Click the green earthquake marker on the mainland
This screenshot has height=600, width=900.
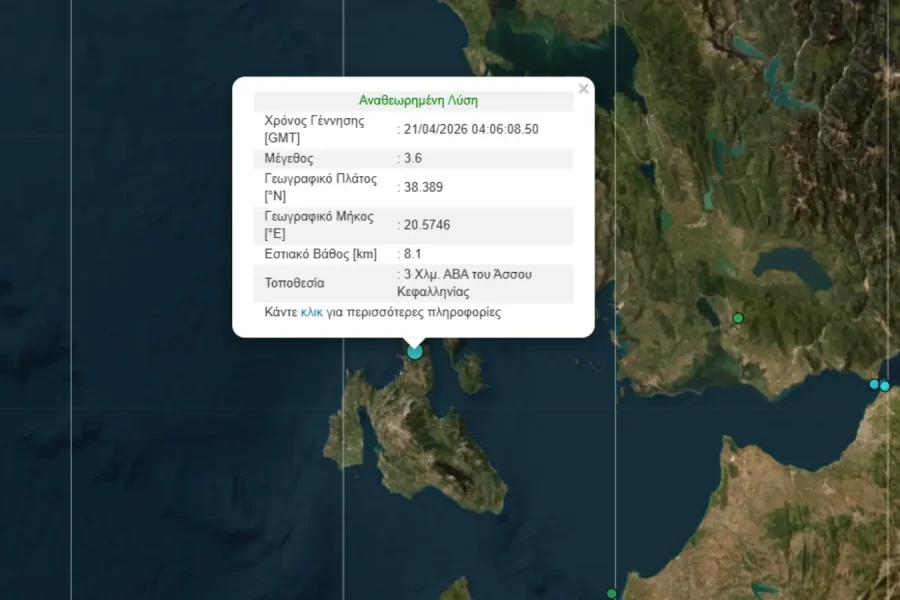tap(738, 318)
